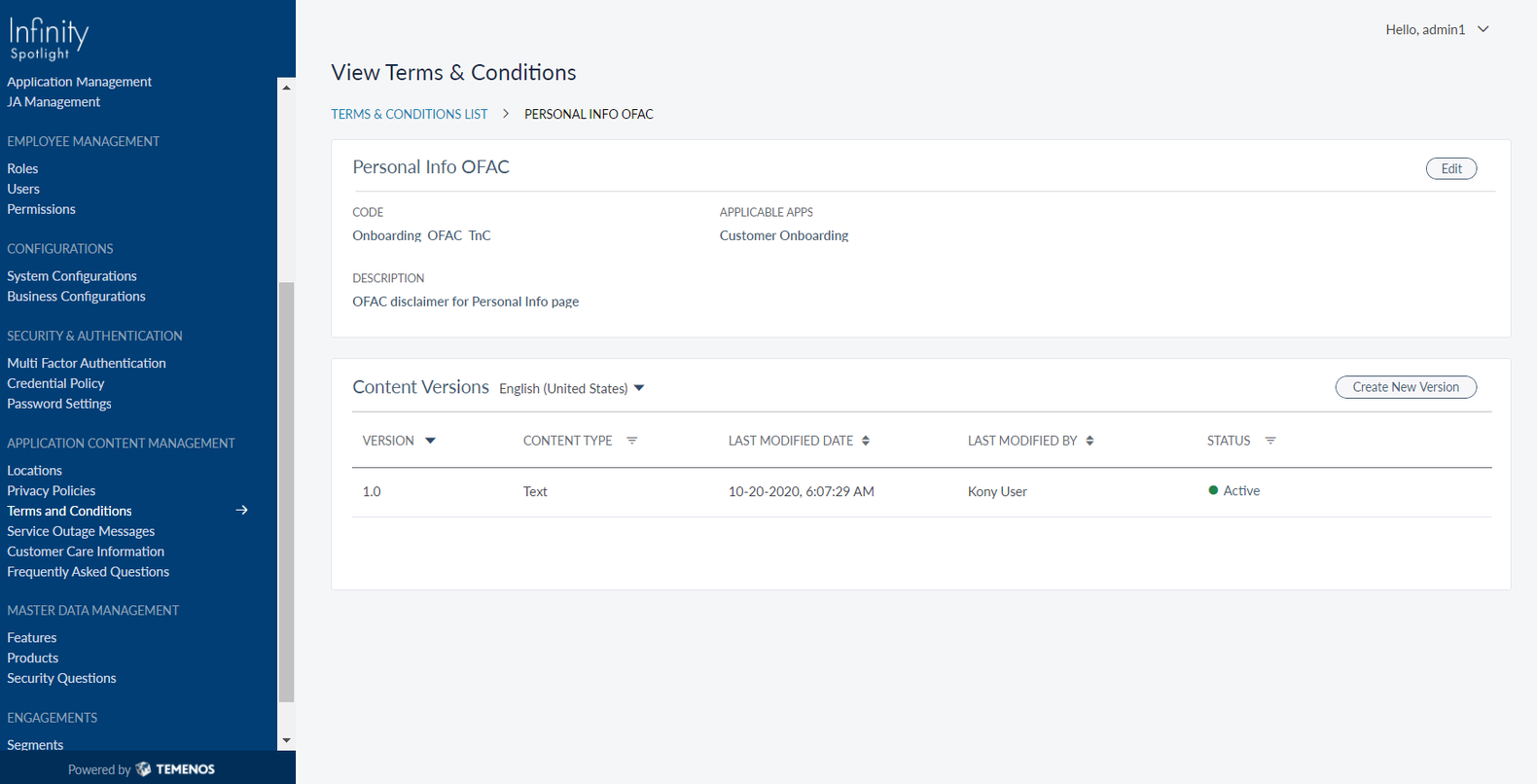Click the sidebar scroll up arrow
1537x784 pixels.
tap(286, 88)
